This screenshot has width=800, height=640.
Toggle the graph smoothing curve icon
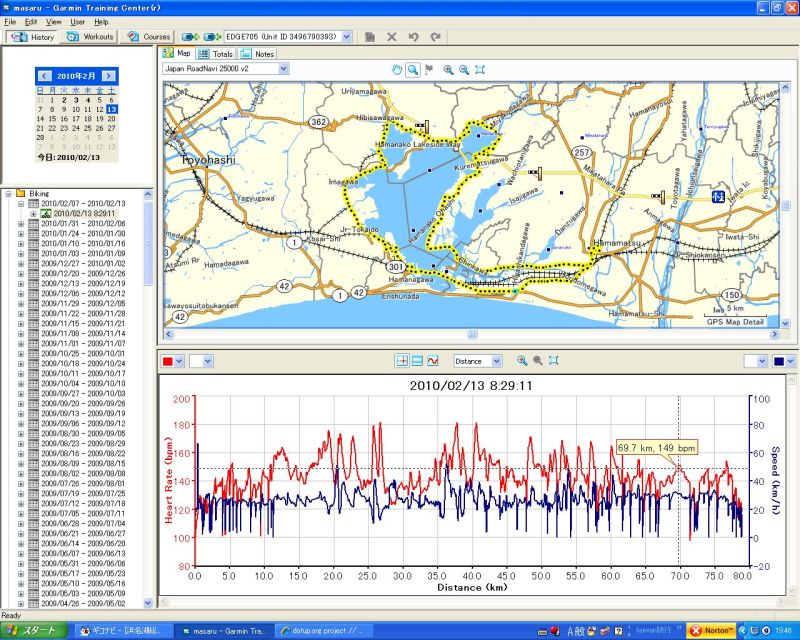point(433,361)
